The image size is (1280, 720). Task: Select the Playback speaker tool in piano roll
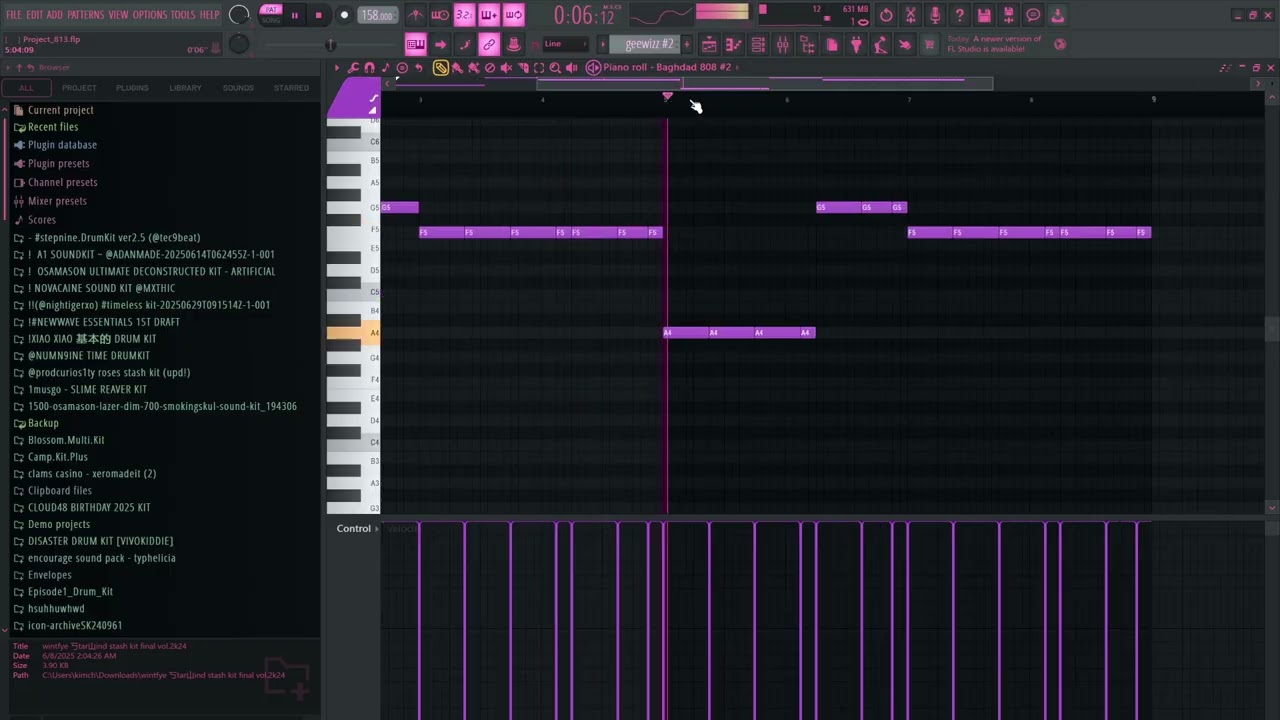click(x=572, y=68)
